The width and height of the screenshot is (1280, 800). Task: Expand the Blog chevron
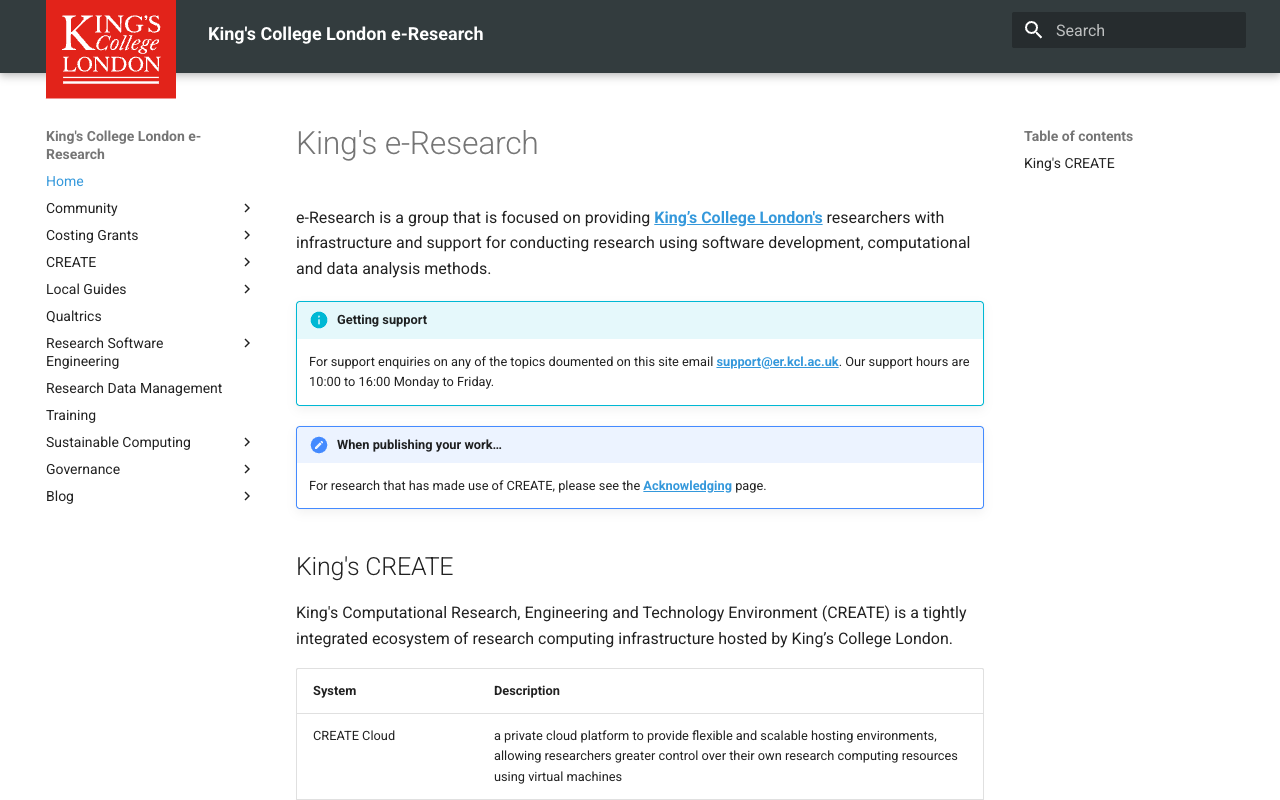247,496
